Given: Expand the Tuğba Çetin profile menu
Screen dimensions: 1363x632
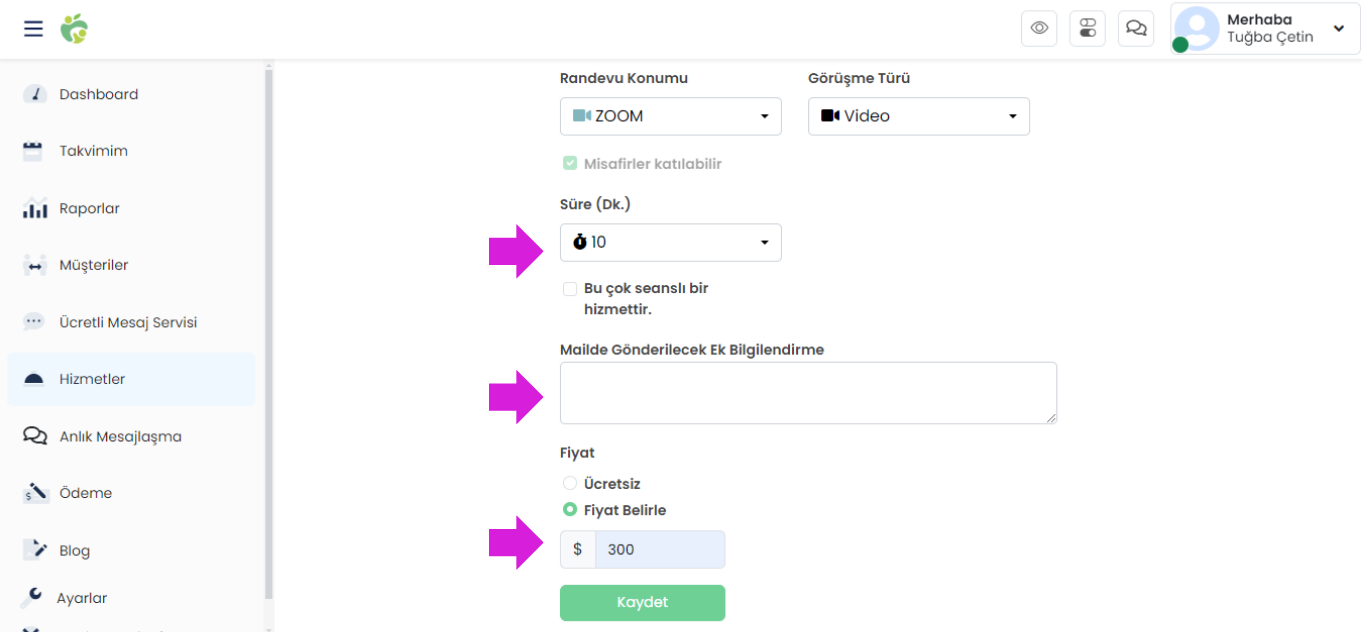Looking at the screenshot, I should point(1265,28).
